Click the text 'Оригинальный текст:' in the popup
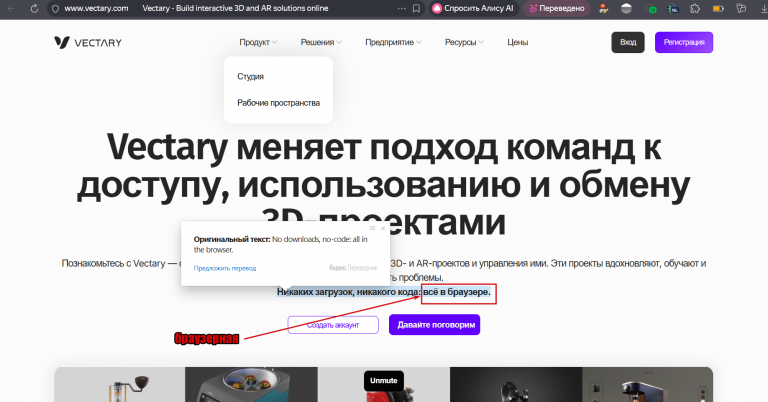This screenshot has width=768, height=402. point(232,239)
